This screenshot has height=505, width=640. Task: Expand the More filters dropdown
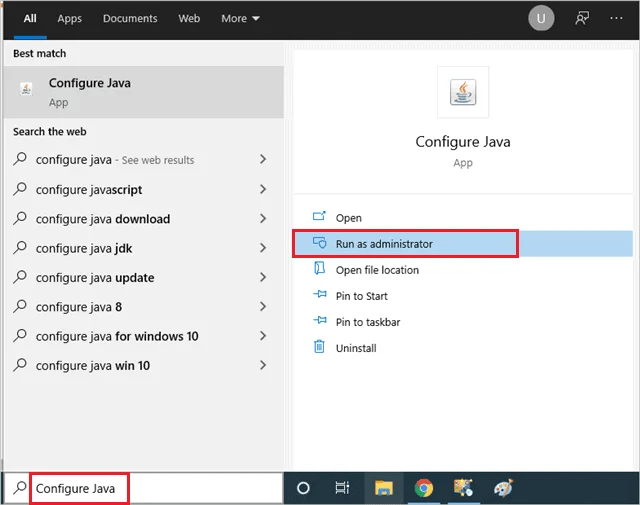pyautogui.click(x=240, y=19)
